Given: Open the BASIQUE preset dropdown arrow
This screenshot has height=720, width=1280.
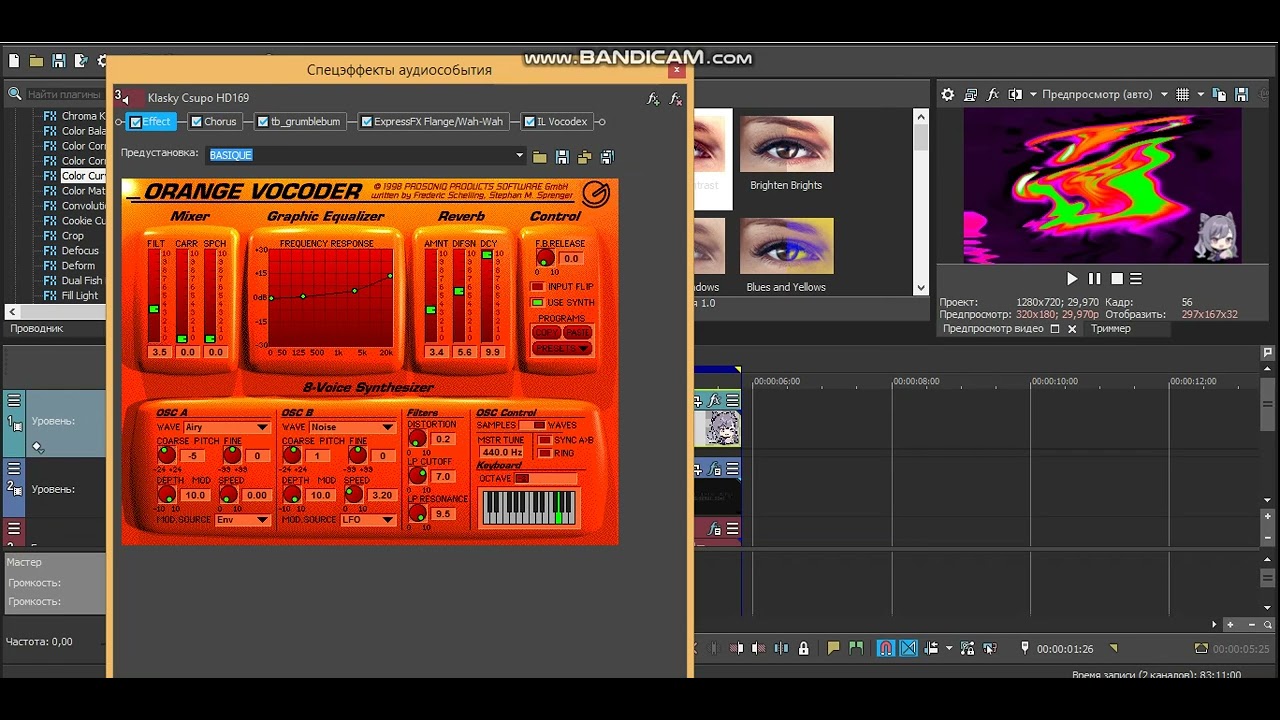Looking at the screenshot, I should 519,156.
